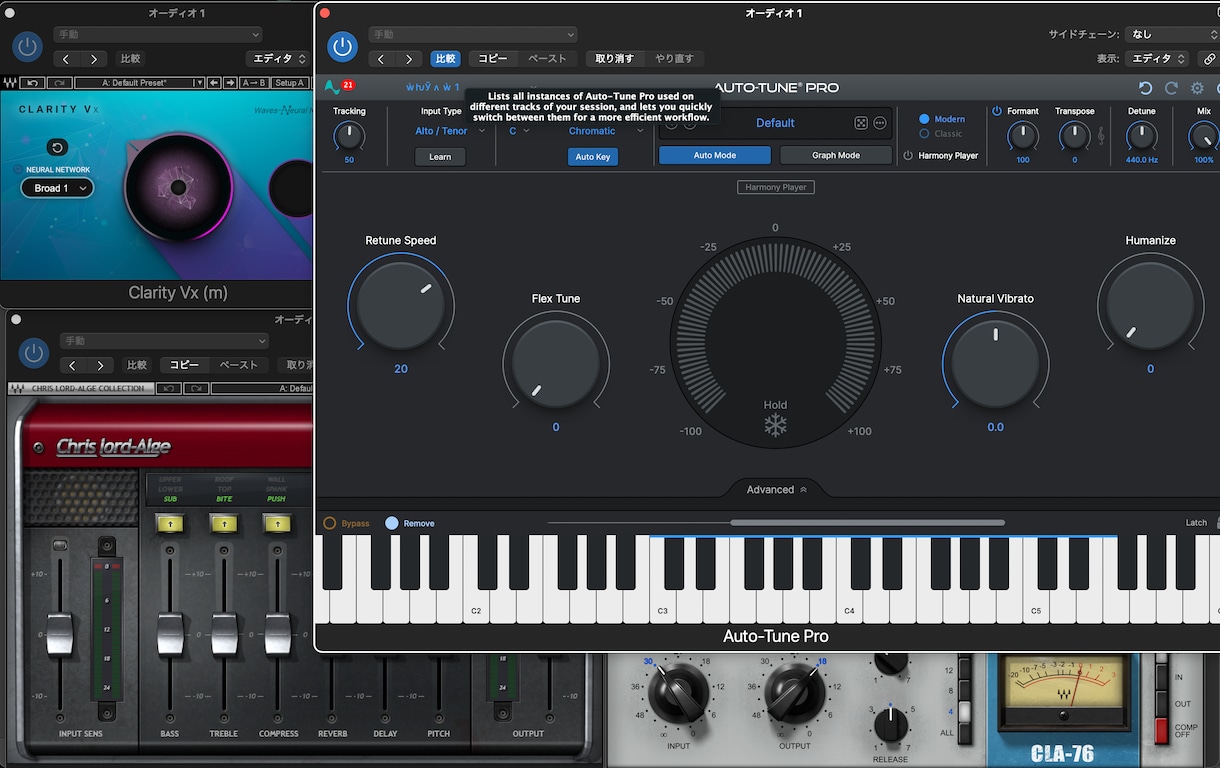
Task: Click the large Clarity Vx main knob
Action: coord(178,187)
